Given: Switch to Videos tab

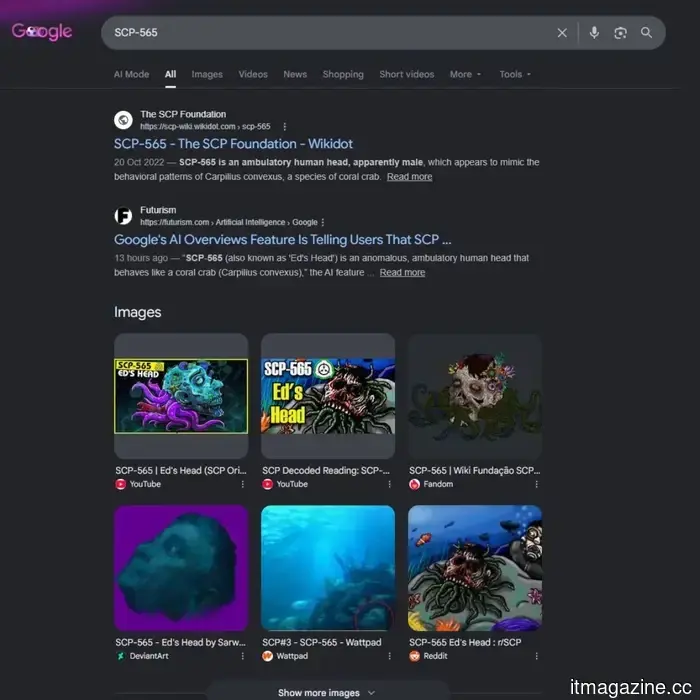Looking at the screenshot, I should coord(253,75).
